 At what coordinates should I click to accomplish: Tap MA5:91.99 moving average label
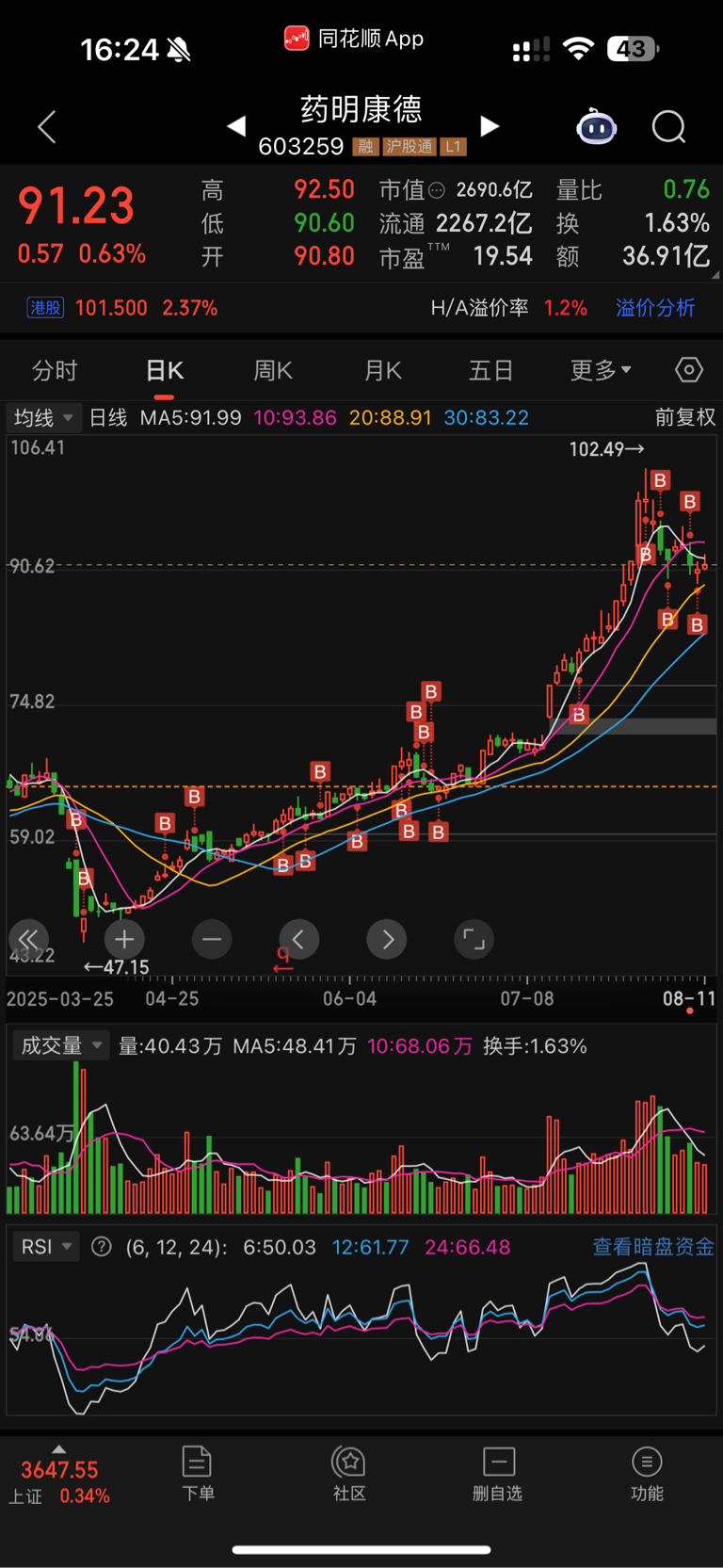[191, 417]
